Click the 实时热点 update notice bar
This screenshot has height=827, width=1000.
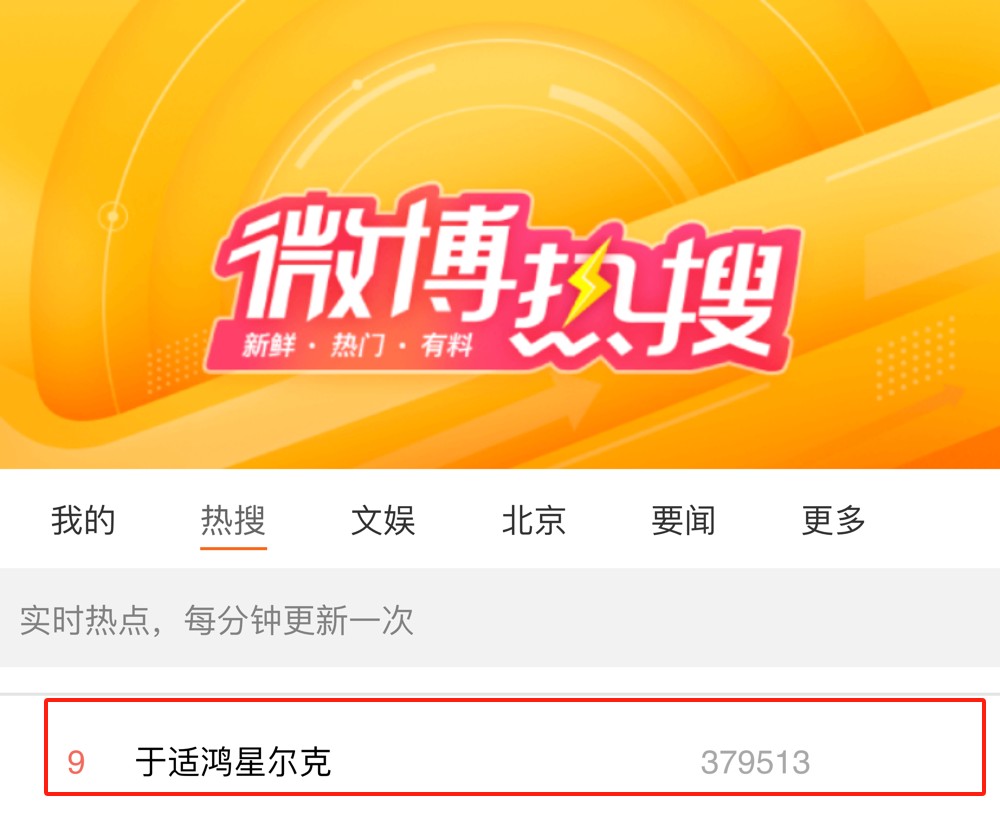tap(500, 618)
